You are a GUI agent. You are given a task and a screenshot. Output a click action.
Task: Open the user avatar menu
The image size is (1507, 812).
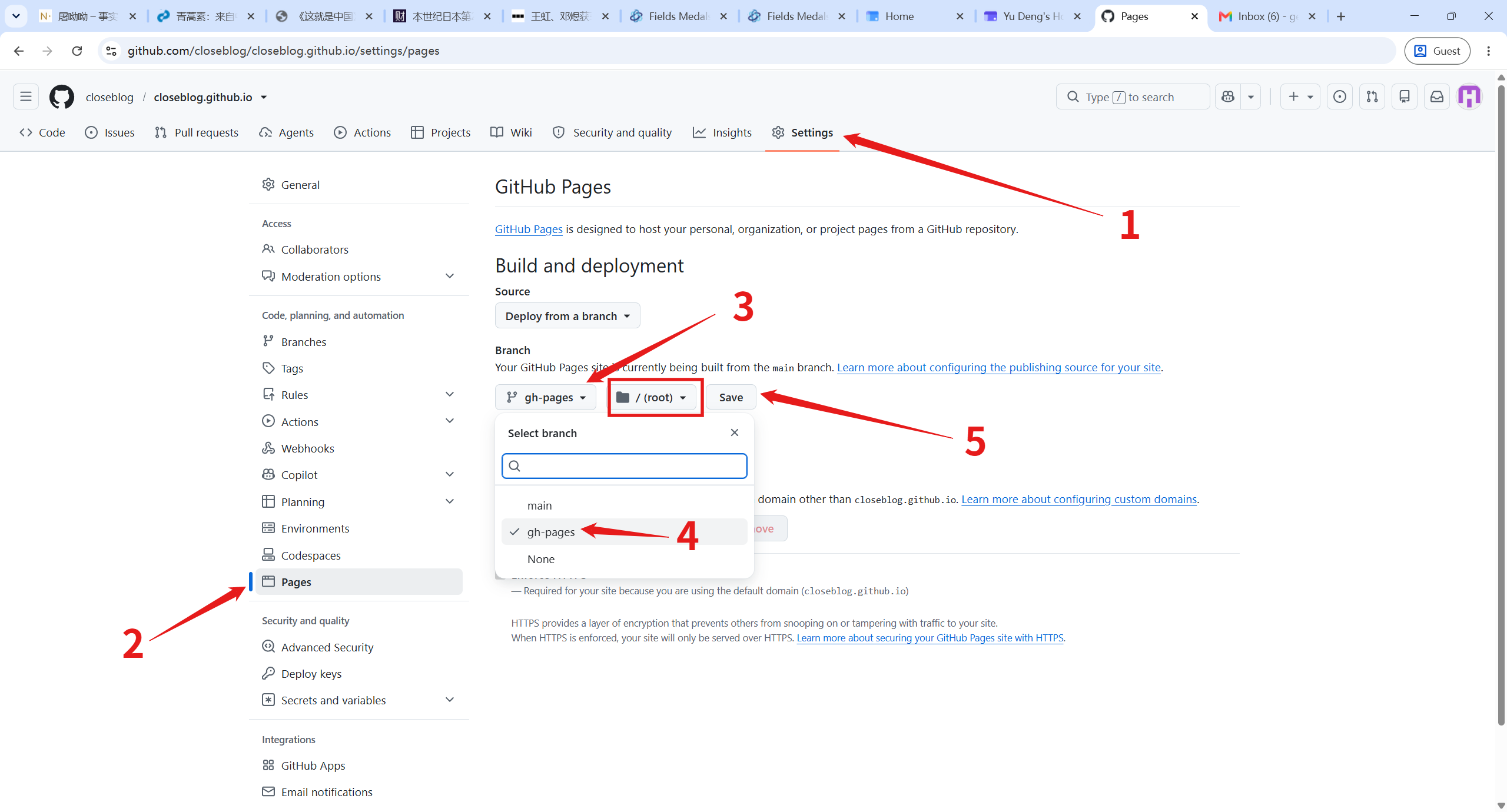[x=1469, y=96]
